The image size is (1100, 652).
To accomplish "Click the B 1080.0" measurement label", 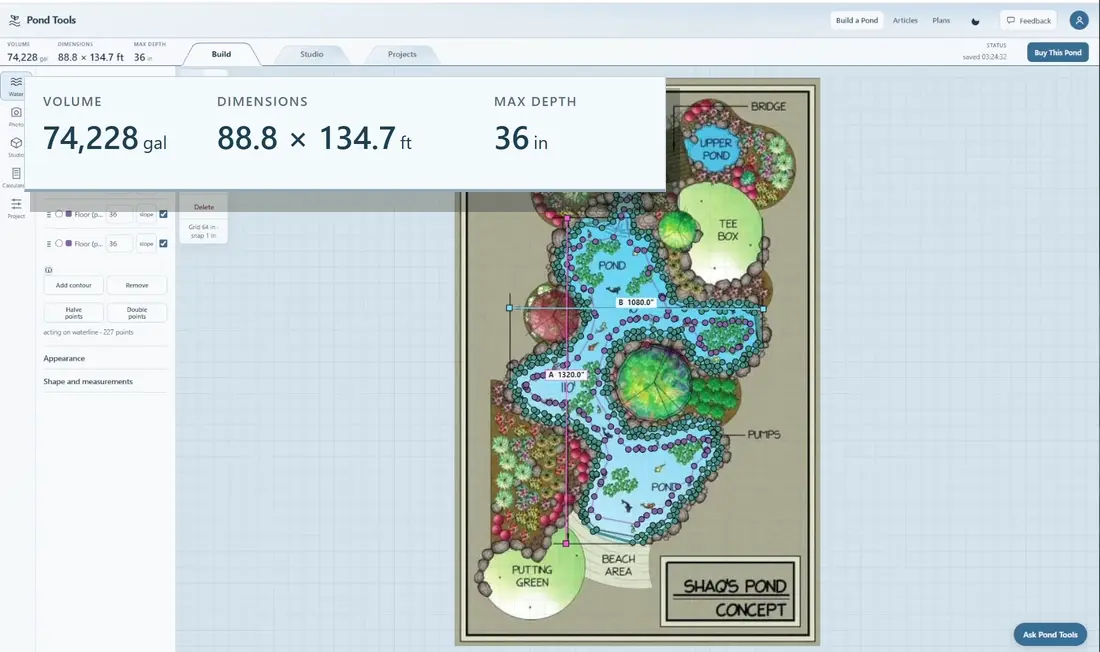I will coord(636,302).
